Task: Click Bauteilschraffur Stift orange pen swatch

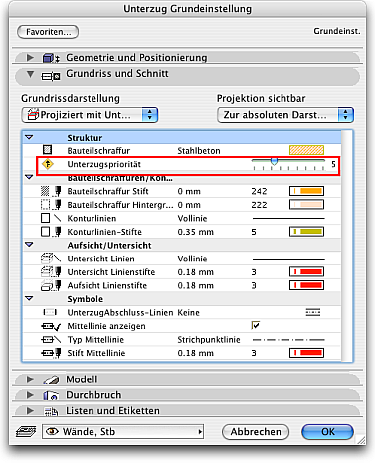Action: (306, 191)
